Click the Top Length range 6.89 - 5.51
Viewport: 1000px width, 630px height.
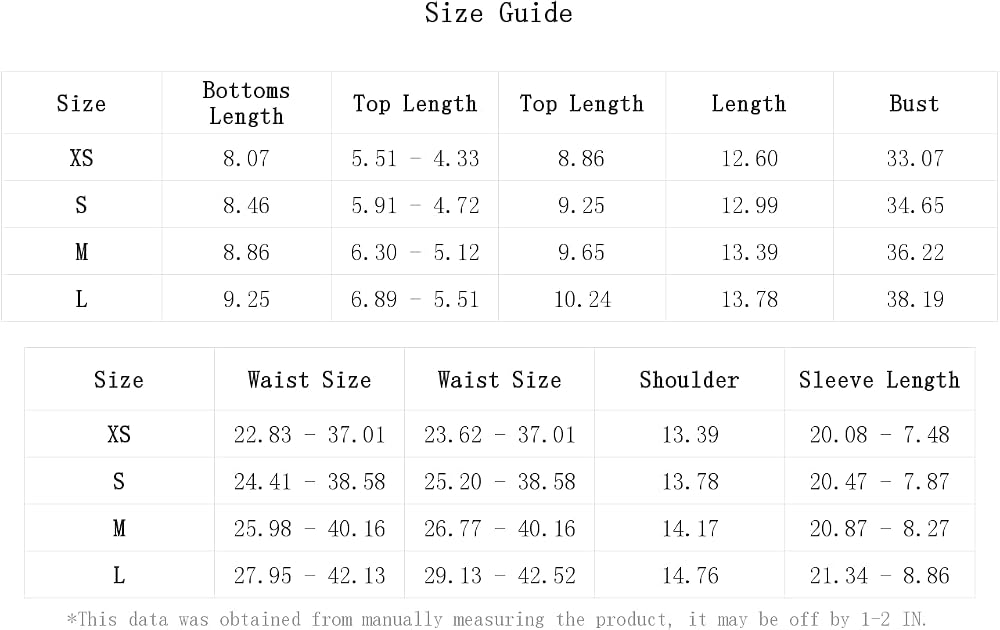tap(415, 300)
